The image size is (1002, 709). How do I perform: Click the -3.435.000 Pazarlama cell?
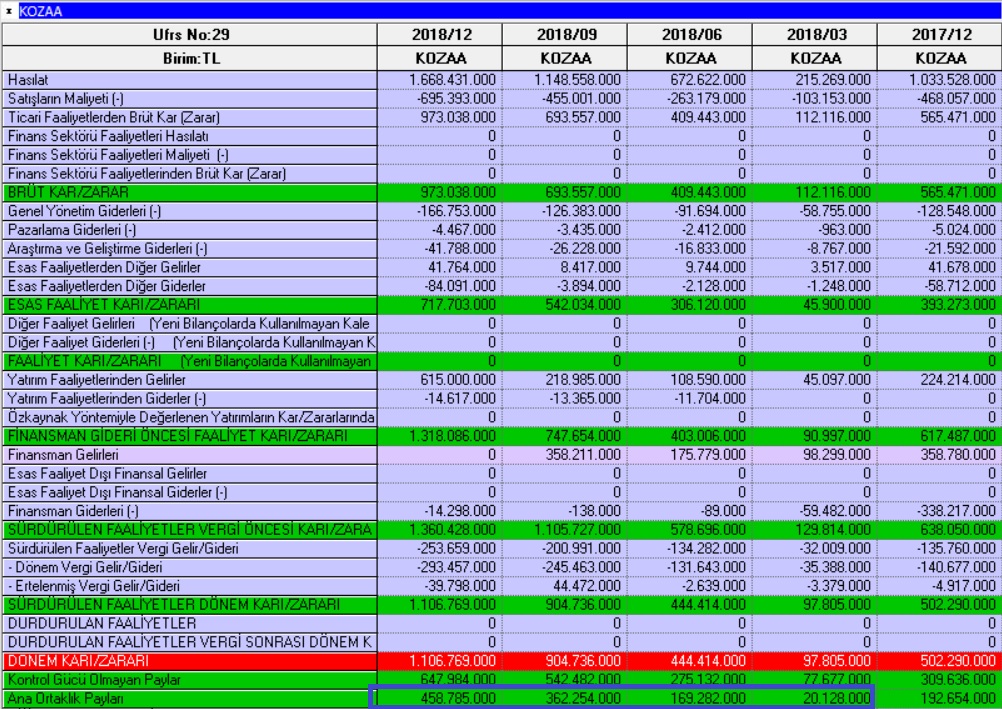565,230
